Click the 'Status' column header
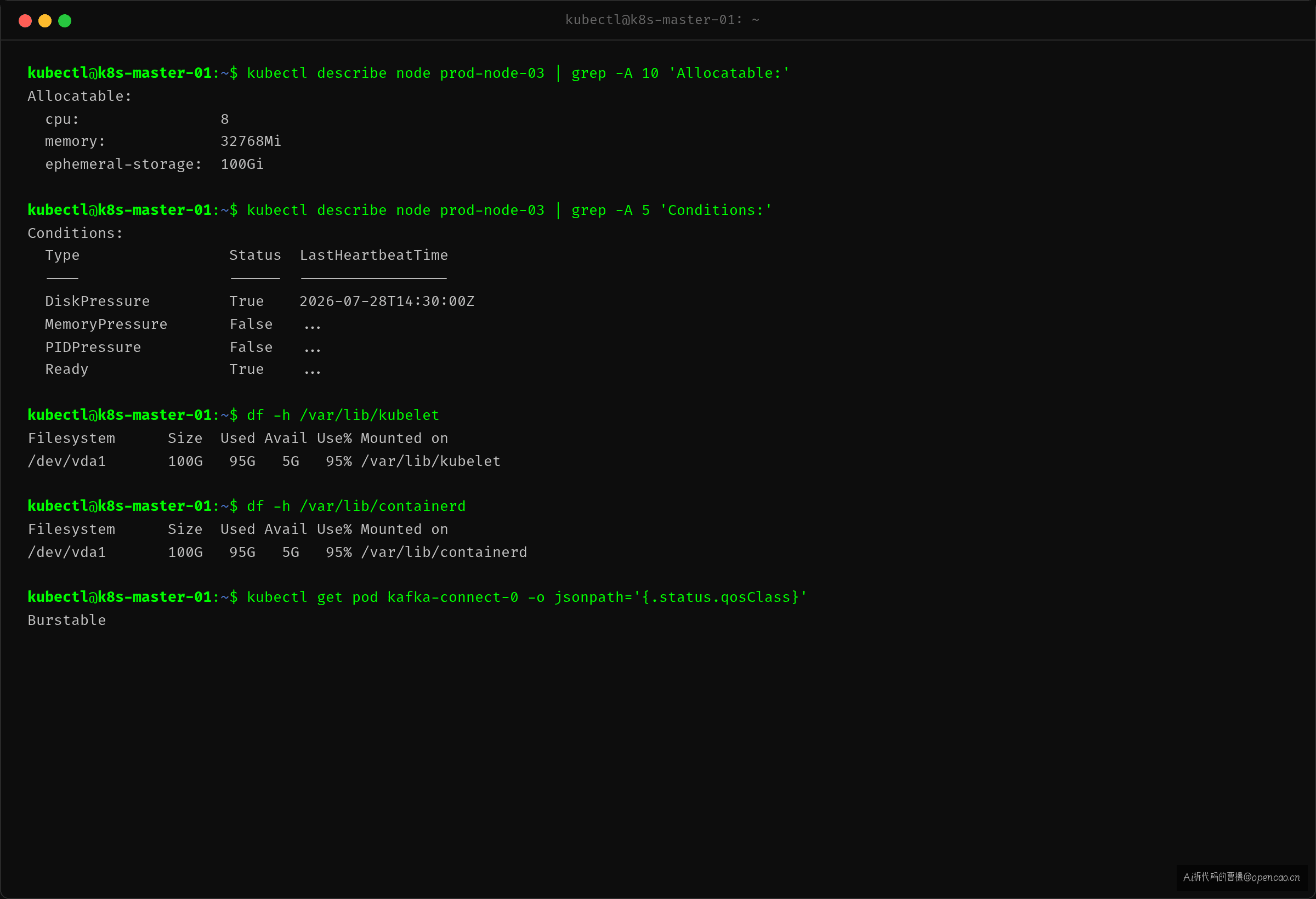1316x899 pixels. [x=256, y=255]
